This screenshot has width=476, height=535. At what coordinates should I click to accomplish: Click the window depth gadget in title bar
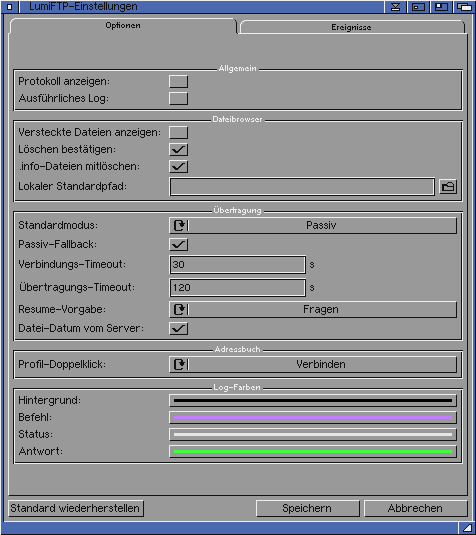pyautogui.click(x=464, y=6)
